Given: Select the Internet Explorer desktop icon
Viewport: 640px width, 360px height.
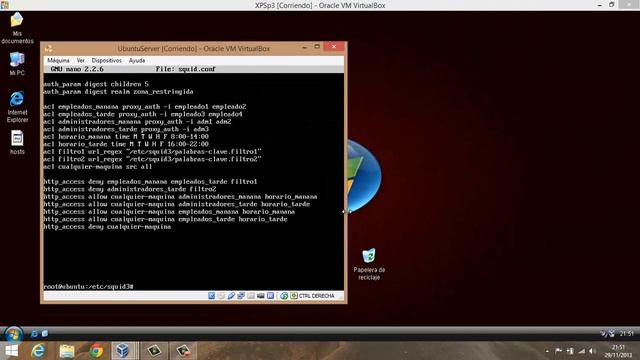Looking at the screenshot, I should click(x=17, y=107).
